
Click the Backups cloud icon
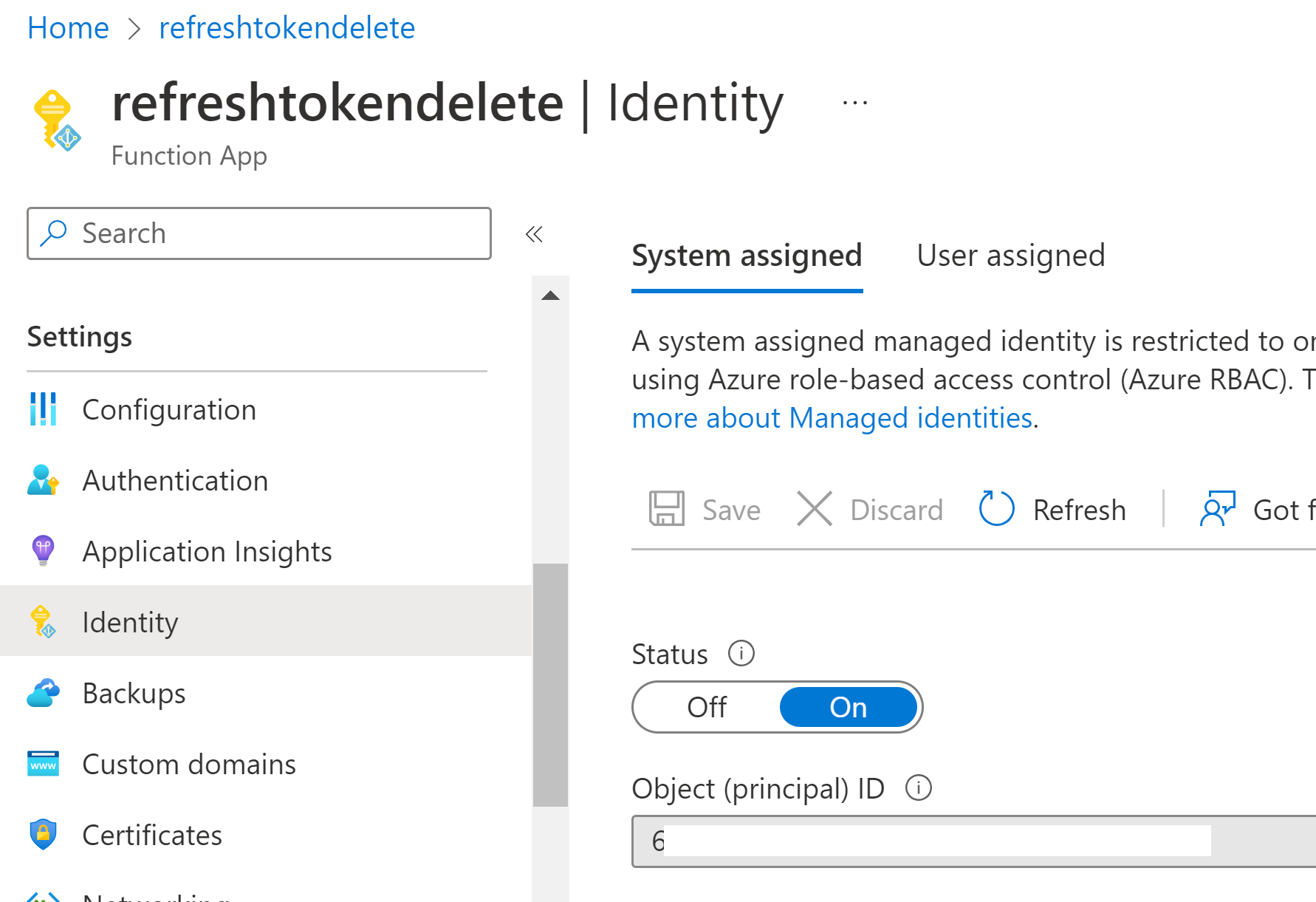[x=43, y=693]
